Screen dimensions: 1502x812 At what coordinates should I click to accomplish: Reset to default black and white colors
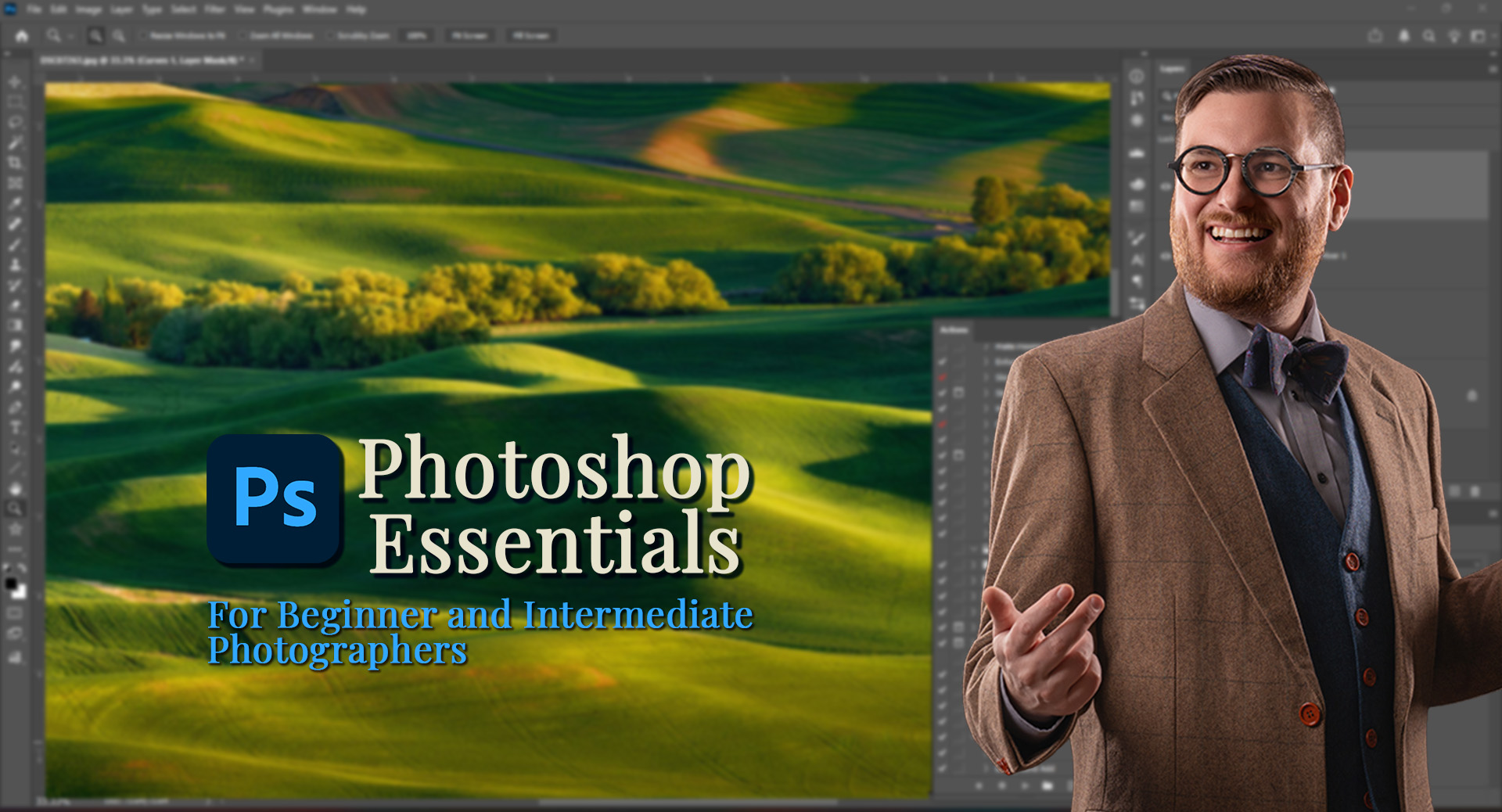(8, 569)
